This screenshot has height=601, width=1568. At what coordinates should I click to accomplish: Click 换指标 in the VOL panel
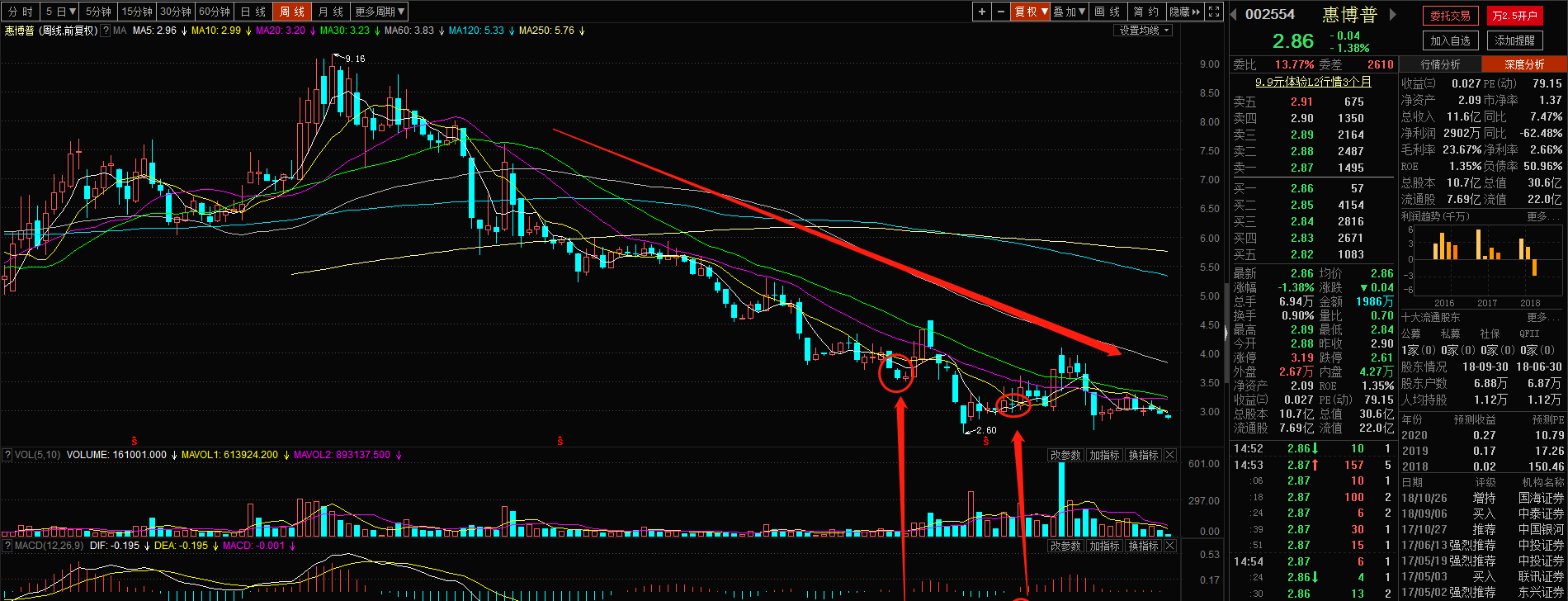[x=1143, y=455]
